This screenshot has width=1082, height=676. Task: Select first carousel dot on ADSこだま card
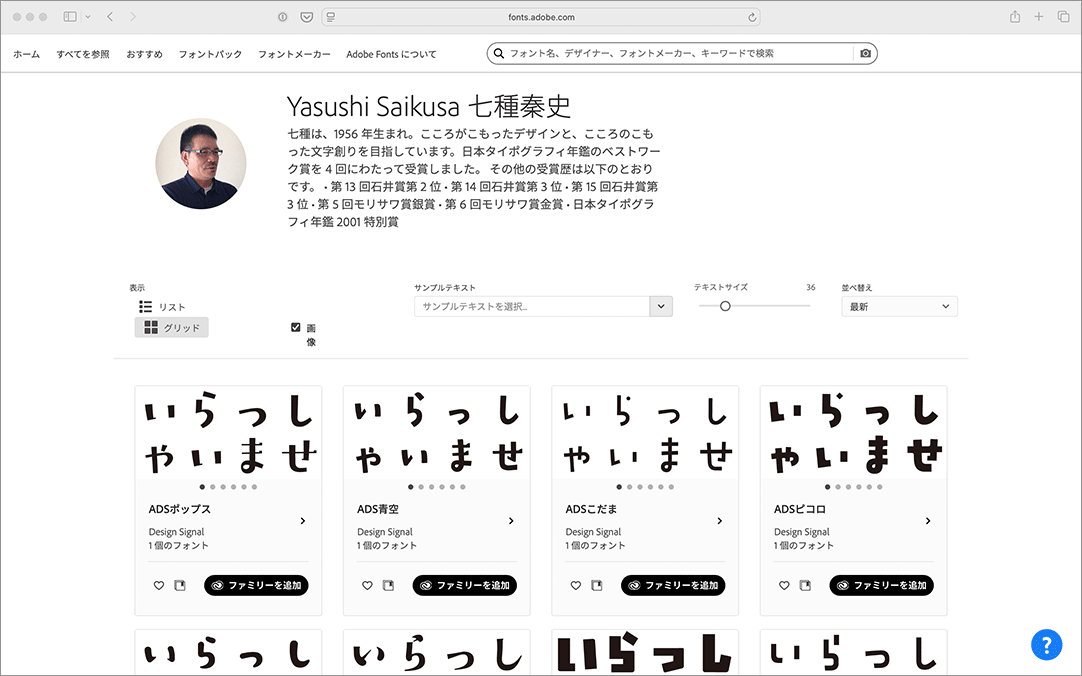619,487
